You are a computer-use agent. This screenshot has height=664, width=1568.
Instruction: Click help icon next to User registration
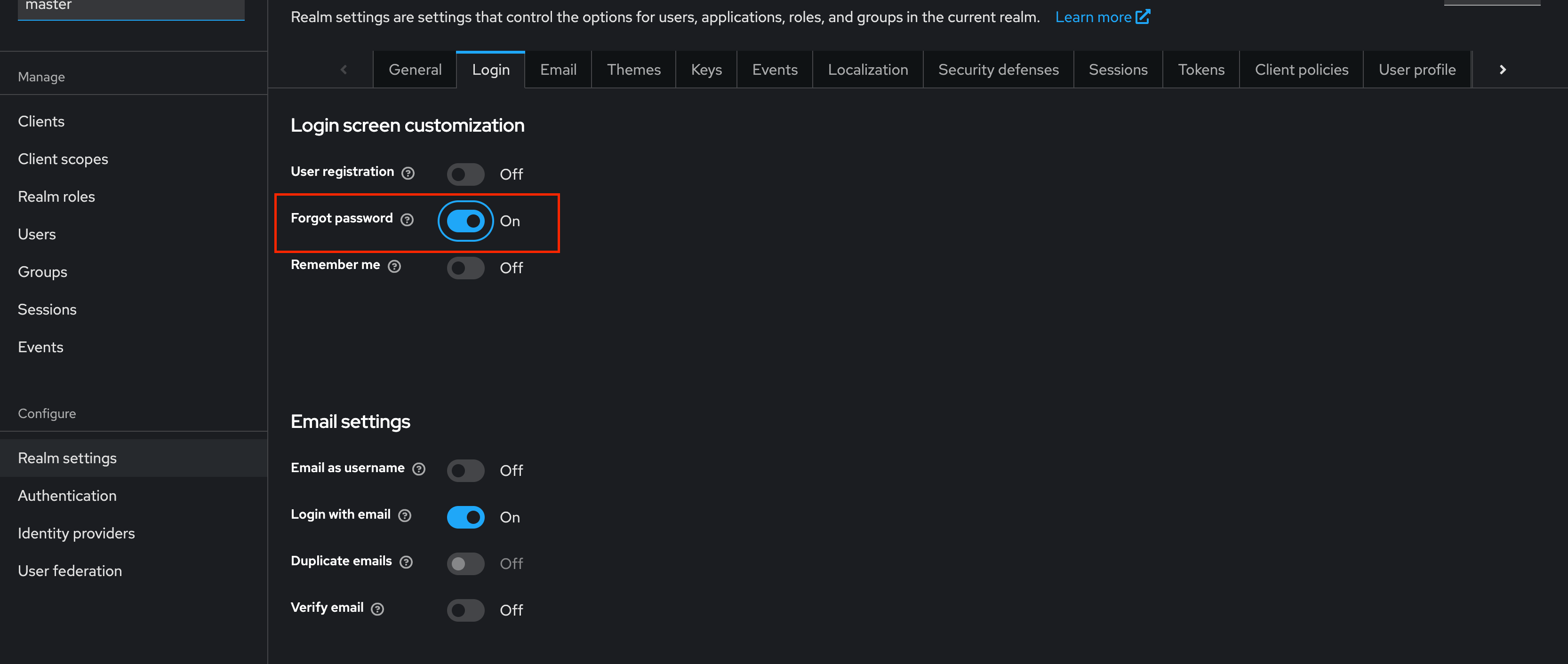pyautogui.click(x=408, y=174)
